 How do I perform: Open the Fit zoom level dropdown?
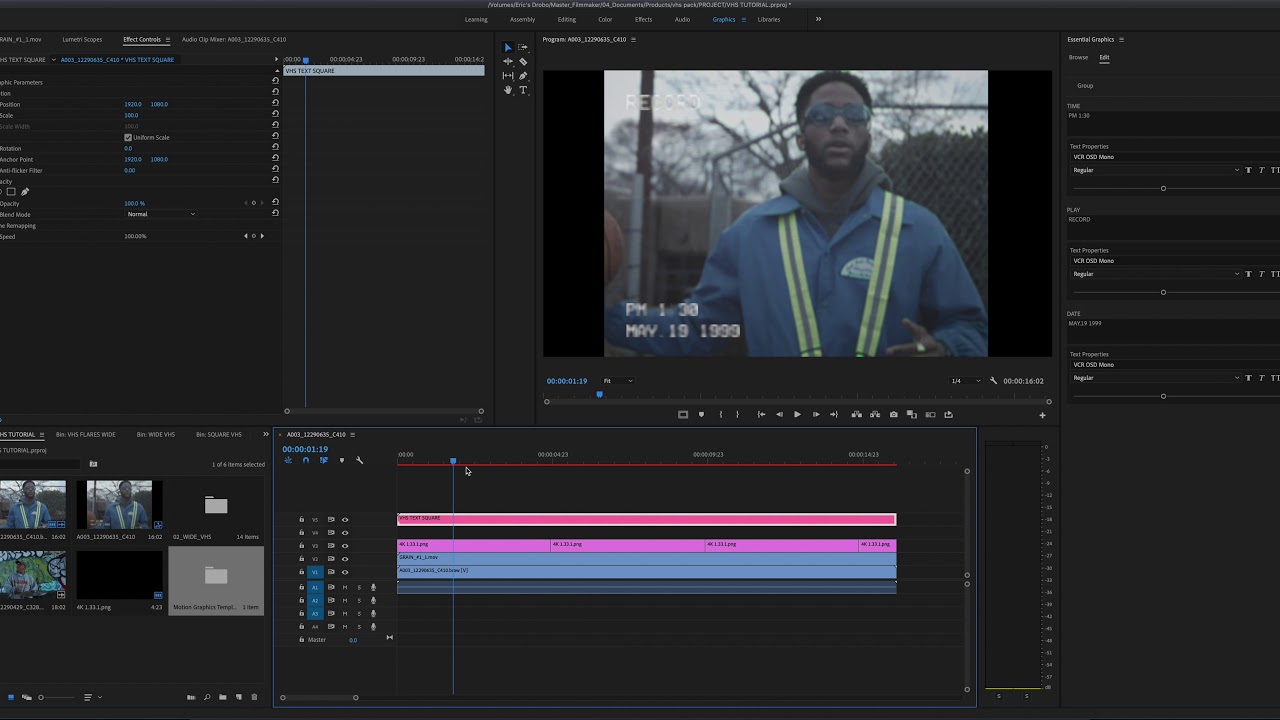click(x=617, y=381)
